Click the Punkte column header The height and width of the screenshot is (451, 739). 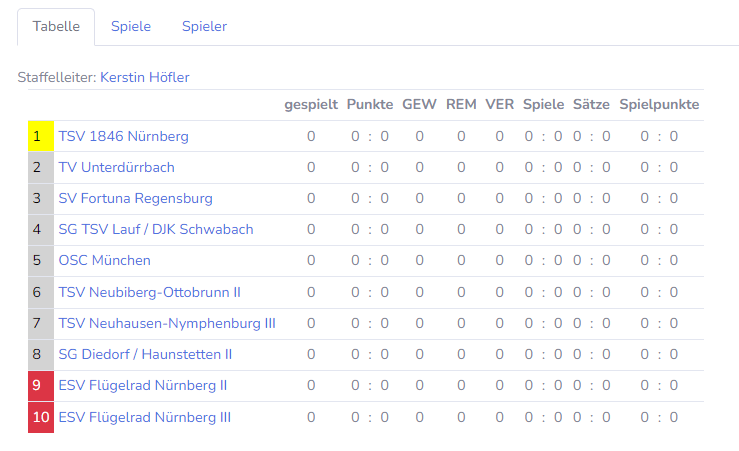coord(370,104)
